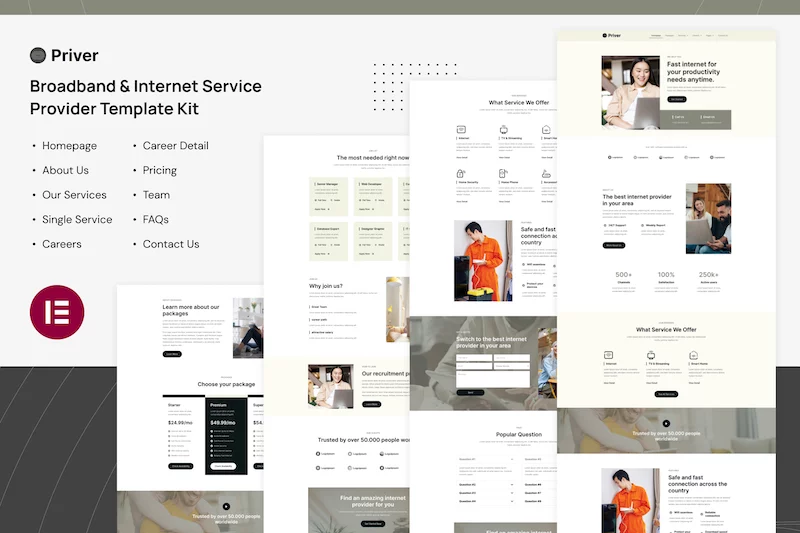Open the Homepage nav item in the top page header
Screen dimensions: 800x533
[x=656, y=35]
